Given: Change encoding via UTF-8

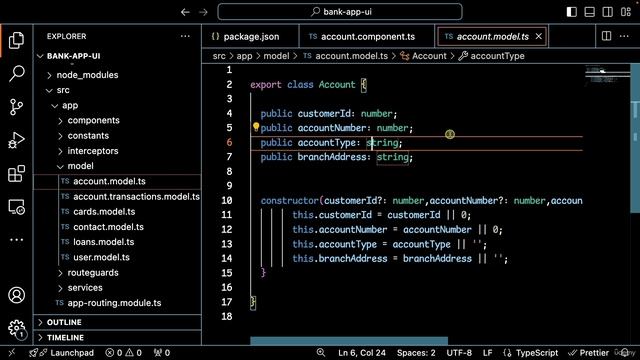Looking at the screenshot, I should click(x=459, y=353).
